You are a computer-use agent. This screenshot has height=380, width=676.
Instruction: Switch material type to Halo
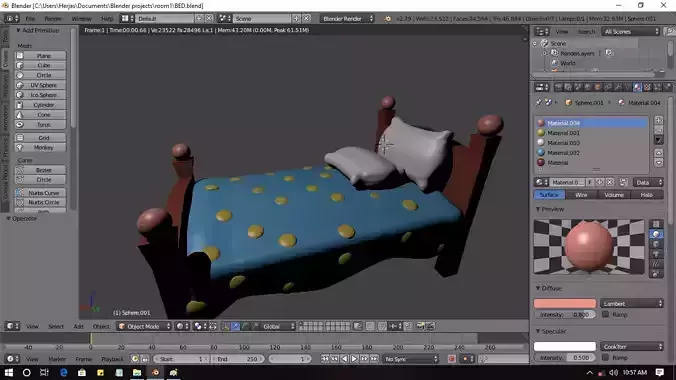pyautogui.click(x=647, y=195)
